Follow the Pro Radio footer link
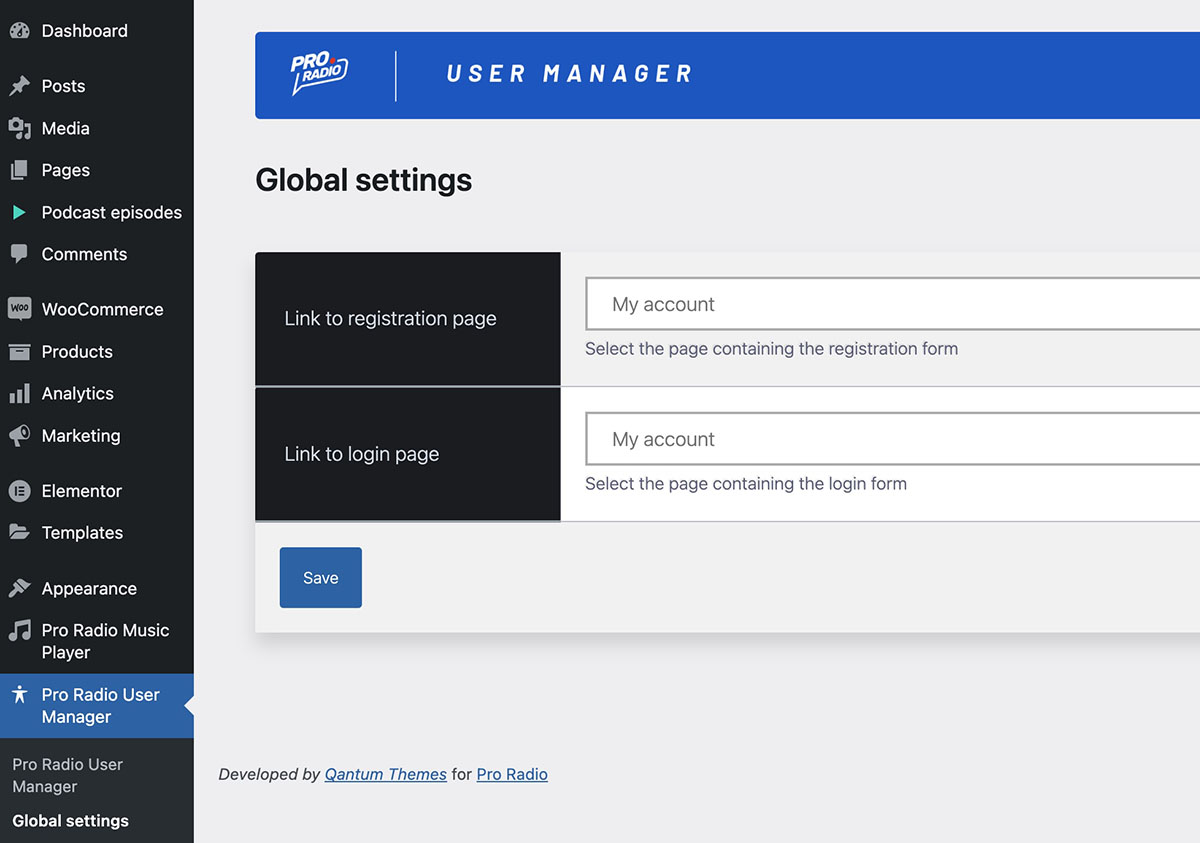The height and width of the screenshot is (843, 1200). point(512,774)
